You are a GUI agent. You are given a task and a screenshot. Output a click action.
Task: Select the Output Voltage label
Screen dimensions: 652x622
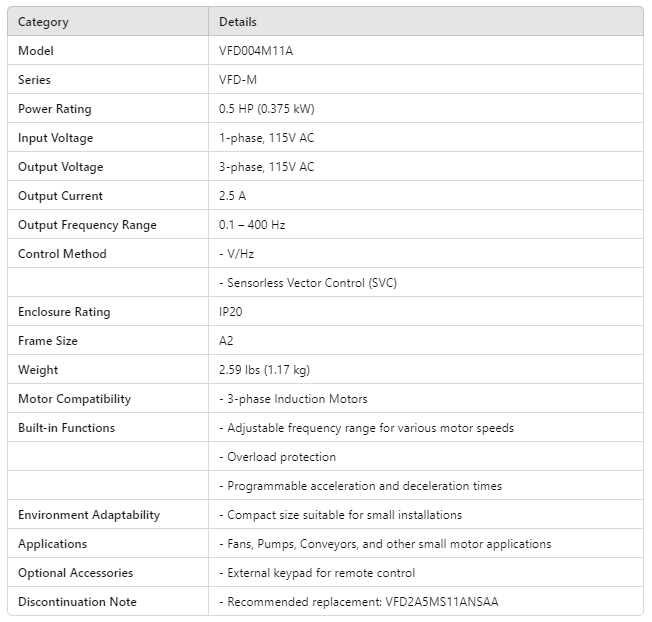pyautogui.click(x=60, y=167)
